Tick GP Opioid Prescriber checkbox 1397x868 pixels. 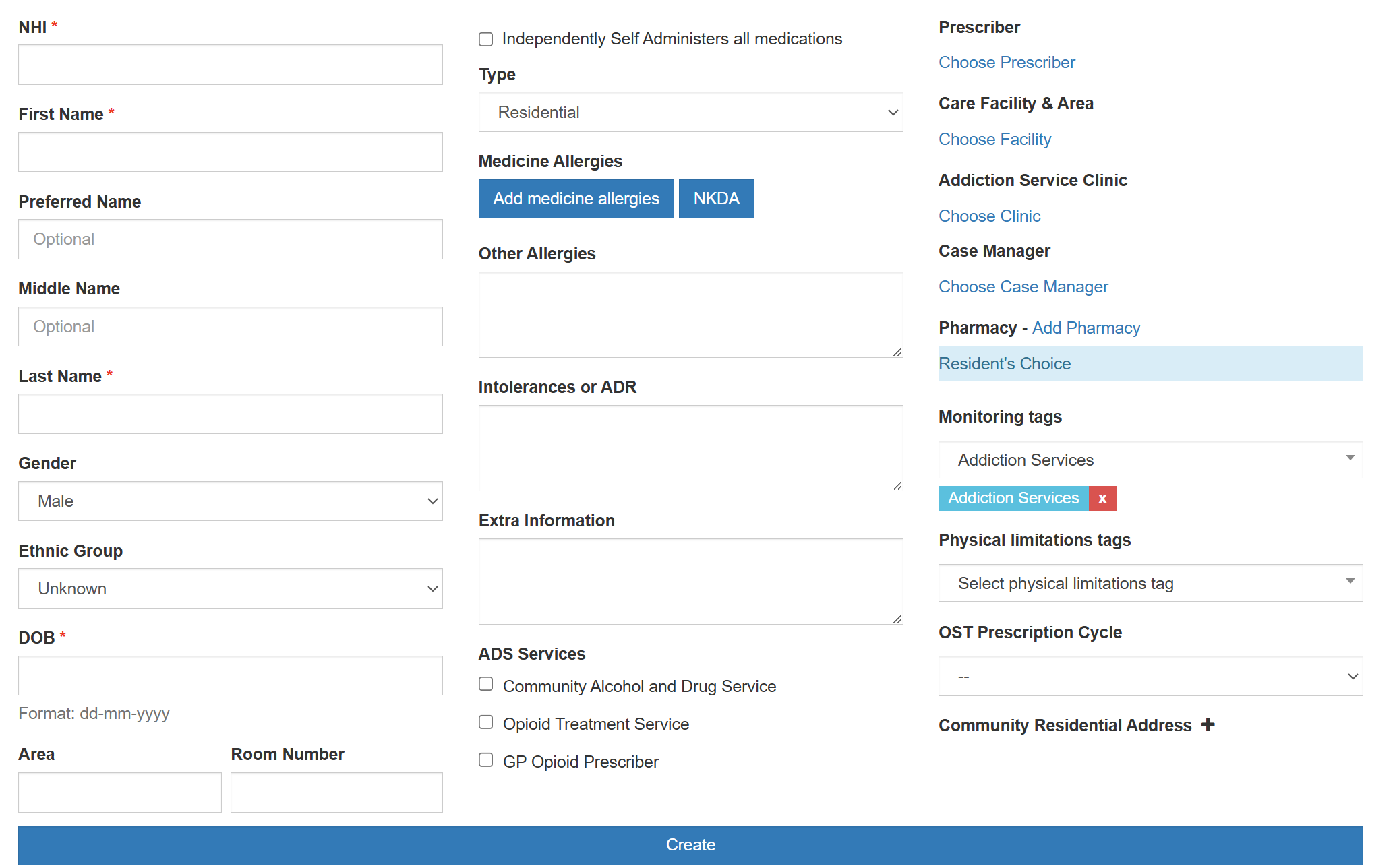485,760
